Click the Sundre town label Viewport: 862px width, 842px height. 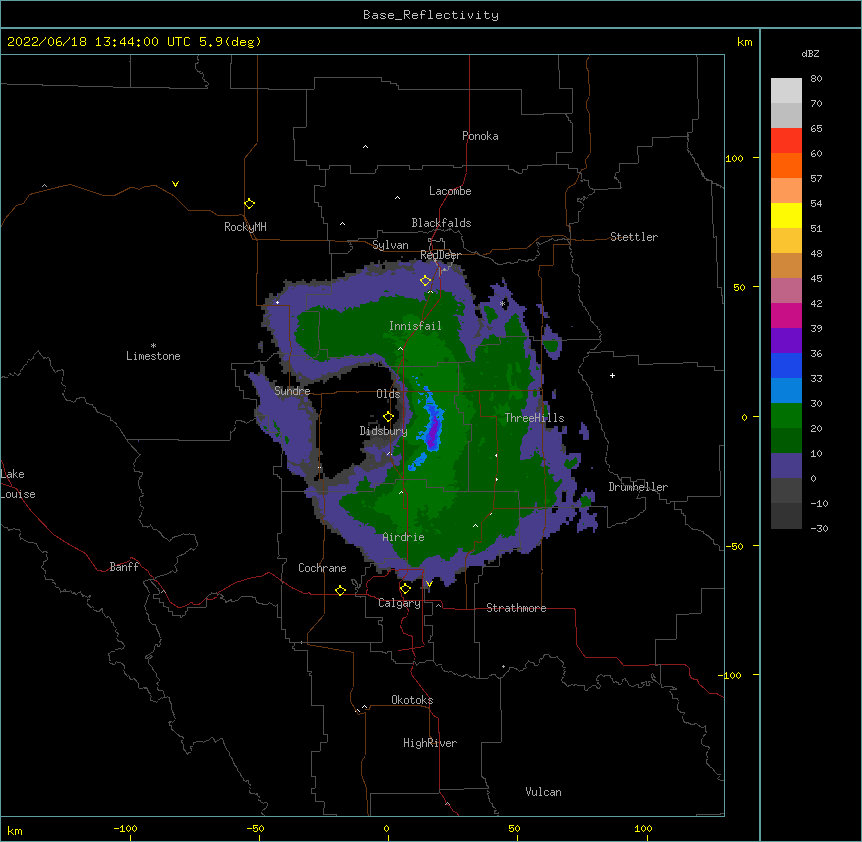coord(292,391)
